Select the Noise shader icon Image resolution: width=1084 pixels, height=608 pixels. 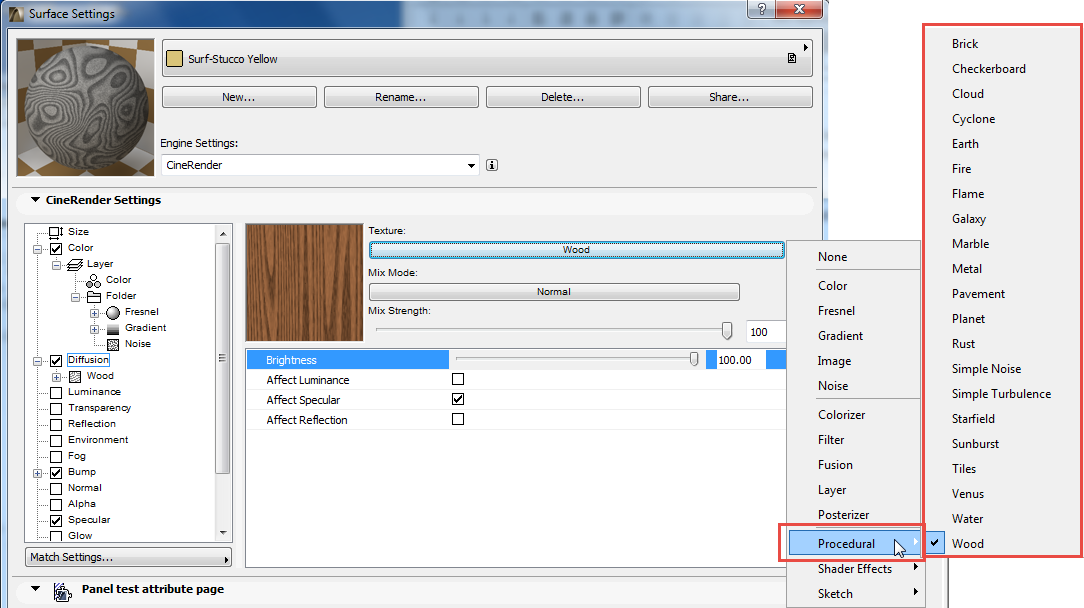pyautogui.click(x=113, y=344)
